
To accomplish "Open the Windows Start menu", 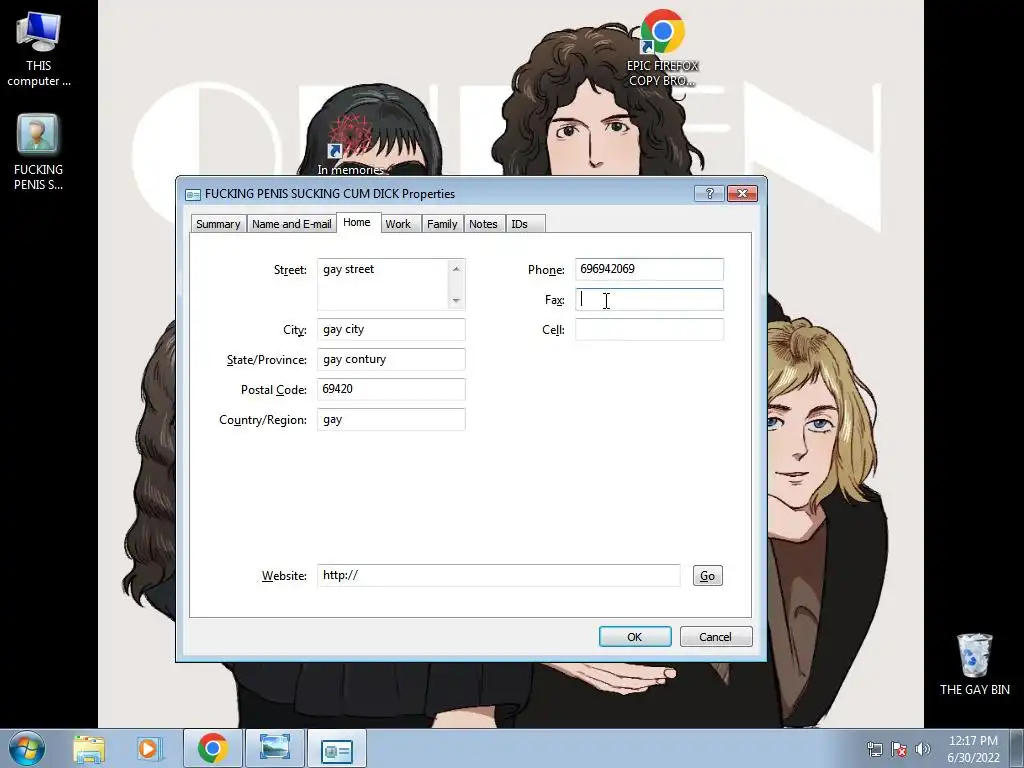I will 26,748.
